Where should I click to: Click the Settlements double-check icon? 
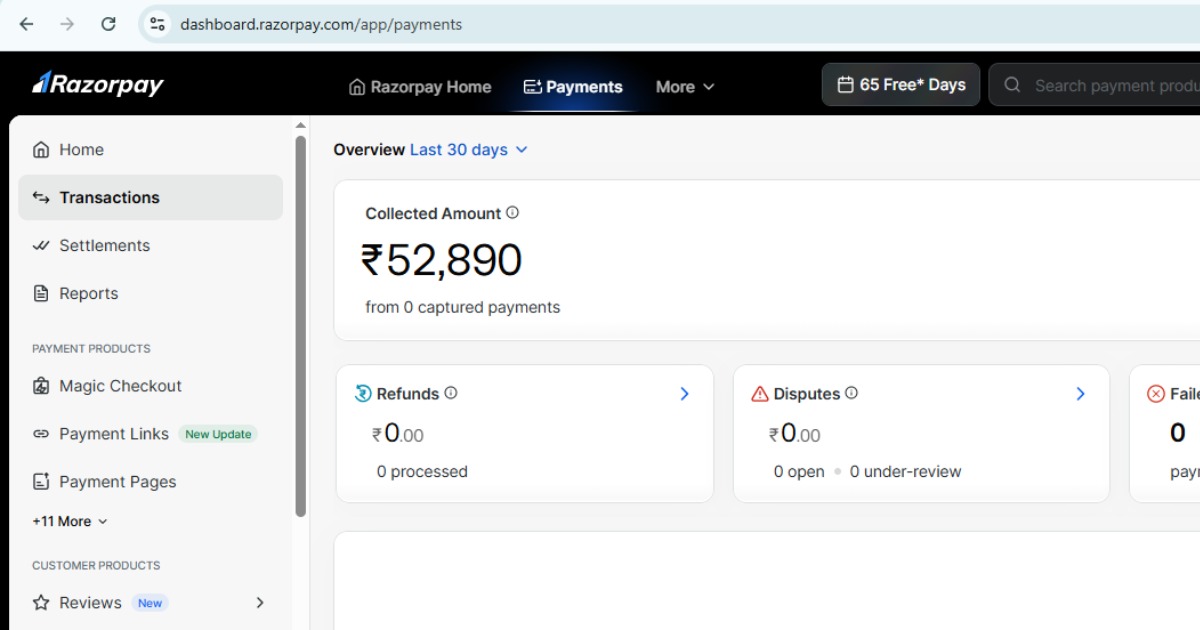coord(41,245)
